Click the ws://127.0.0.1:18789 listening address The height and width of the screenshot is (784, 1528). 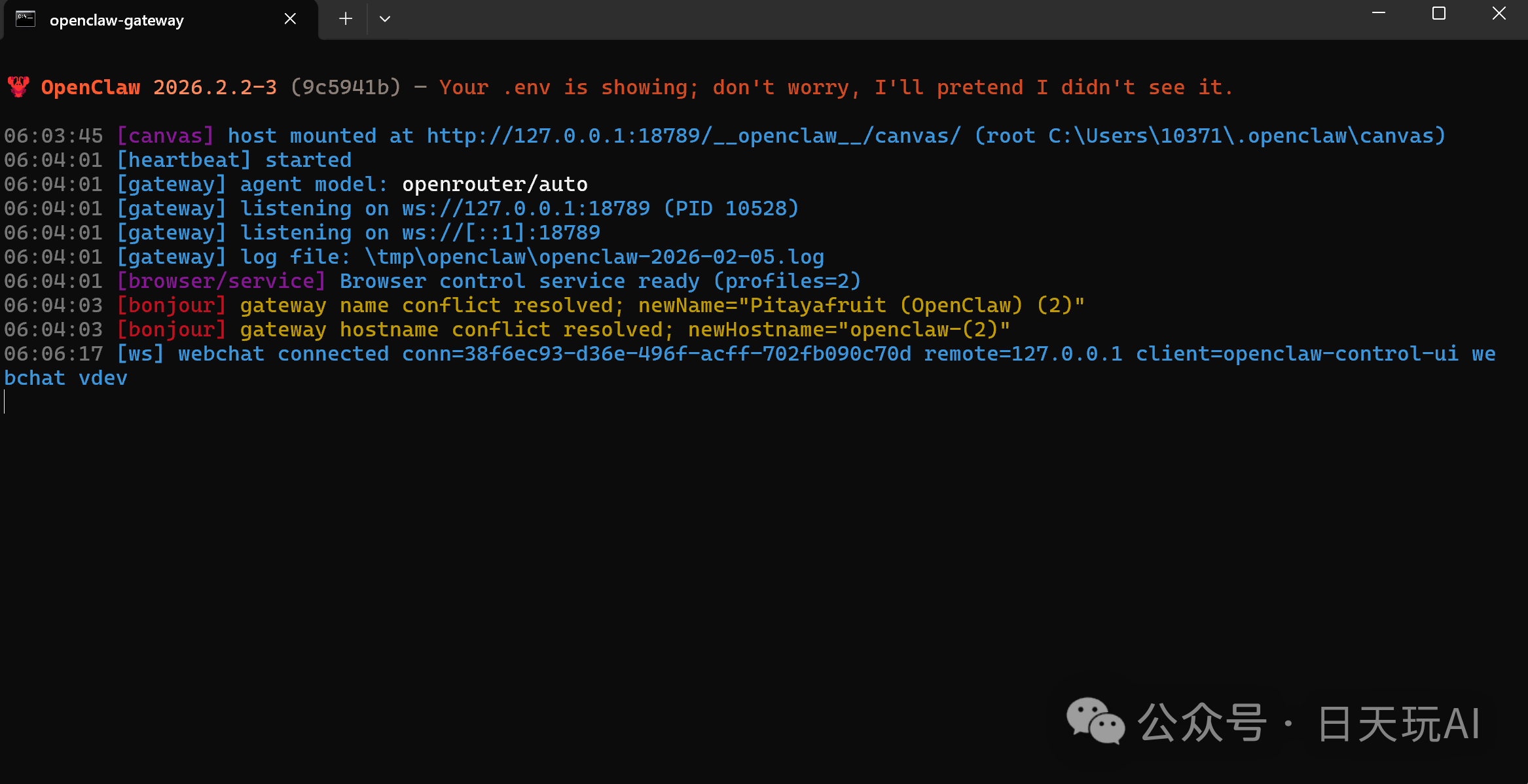(526, 209)
